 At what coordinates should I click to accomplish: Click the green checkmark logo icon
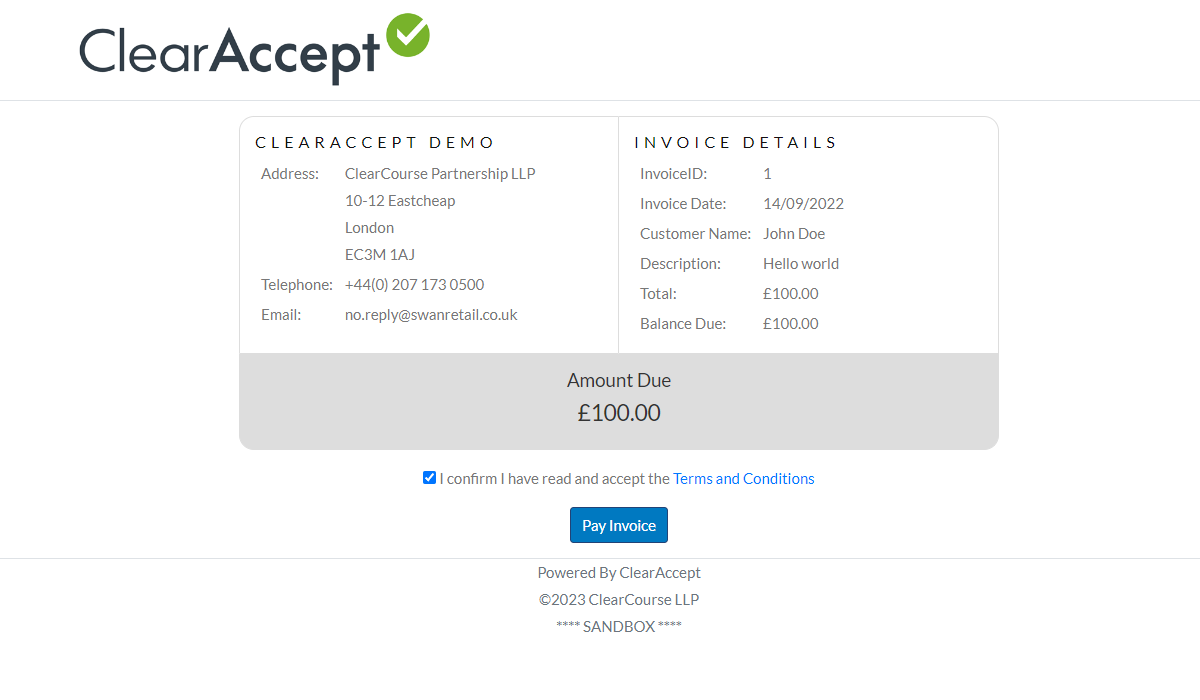[407, 36]
